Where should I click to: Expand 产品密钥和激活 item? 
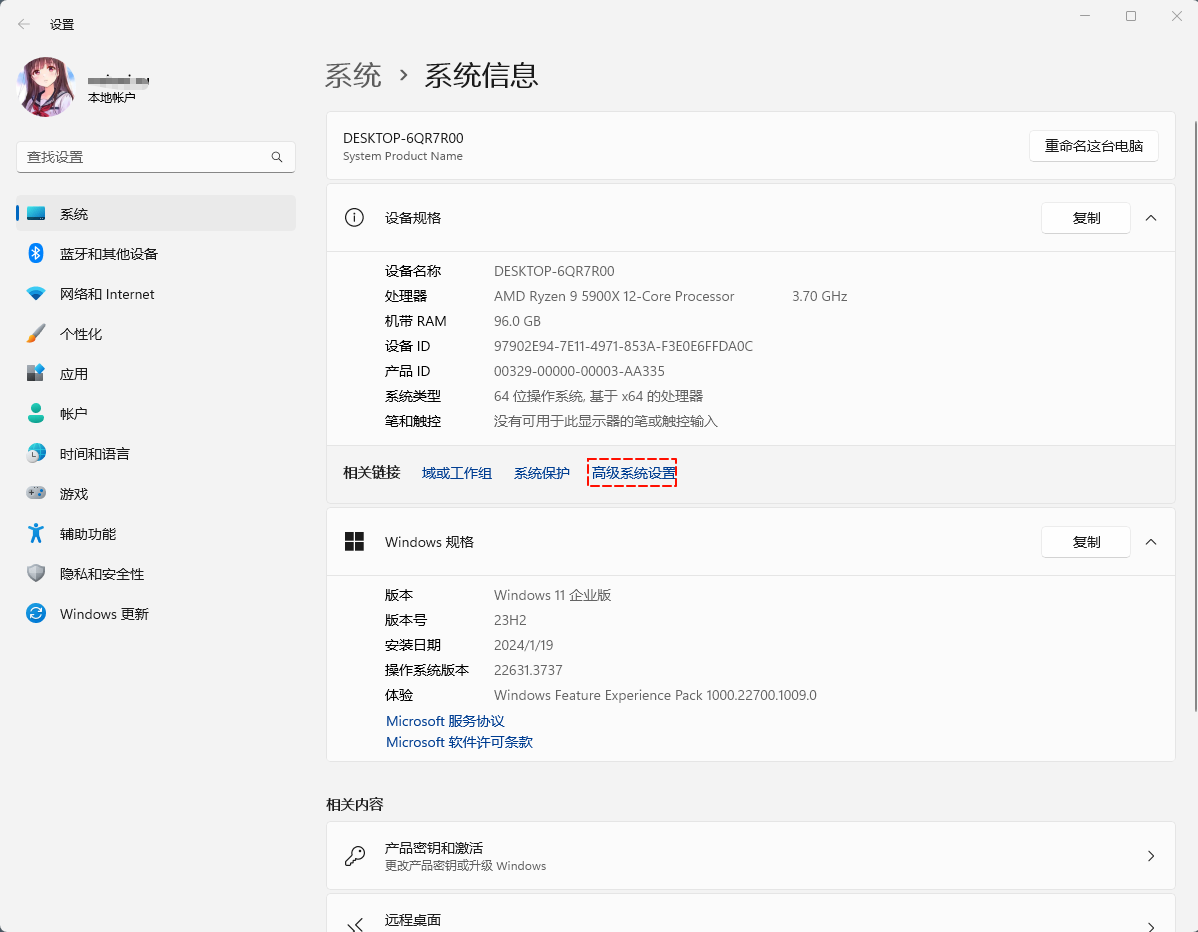(750, 855)
